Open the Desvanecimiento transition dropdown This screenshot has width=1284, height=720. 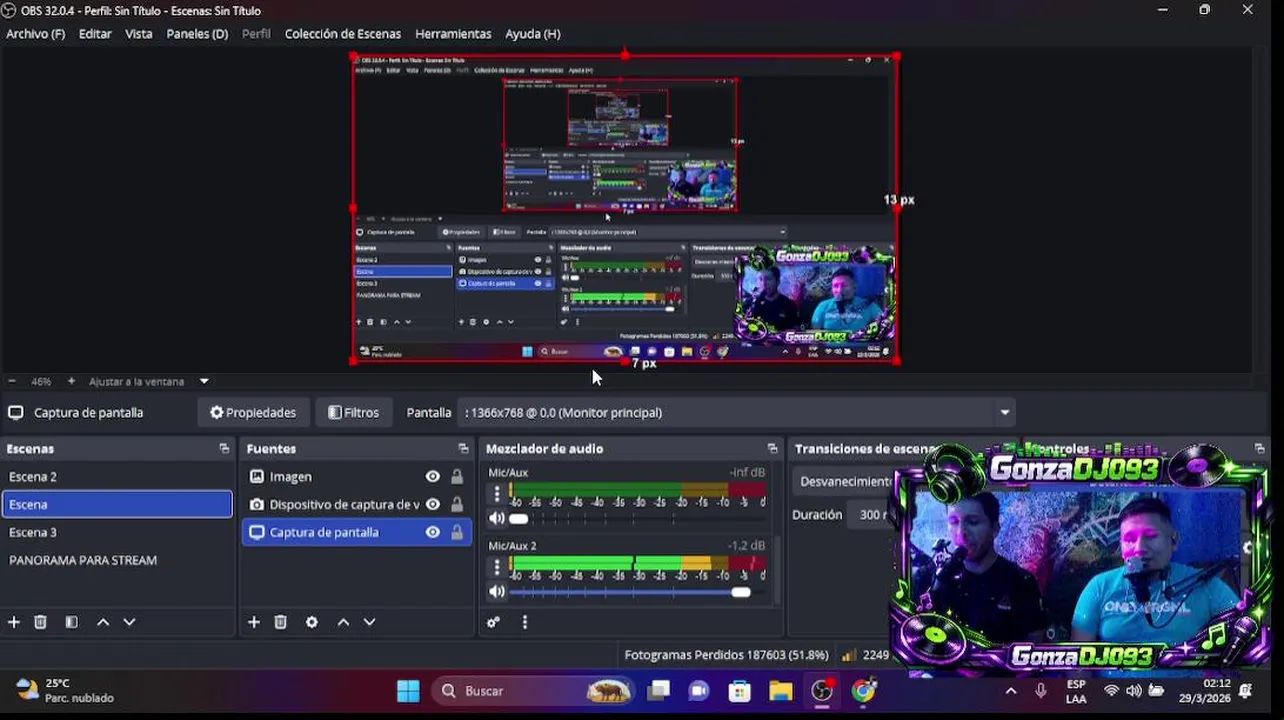click(x=843, y=481)
